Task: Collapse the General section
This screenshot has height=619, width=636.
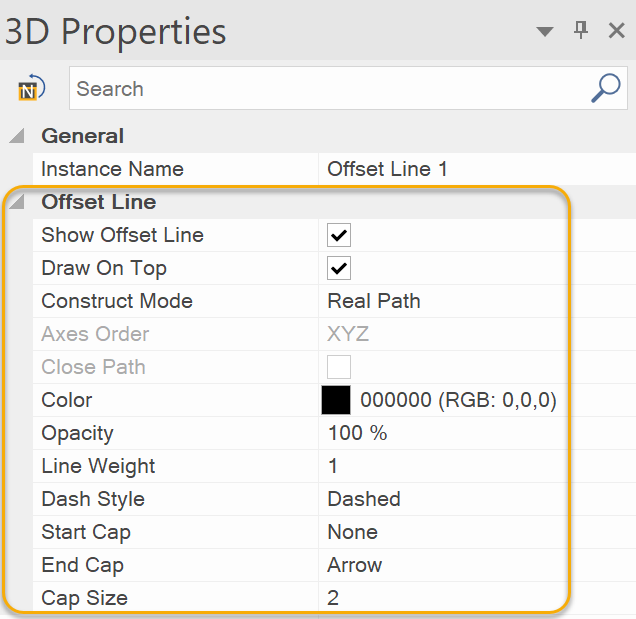Action: [x=17, y=137]
